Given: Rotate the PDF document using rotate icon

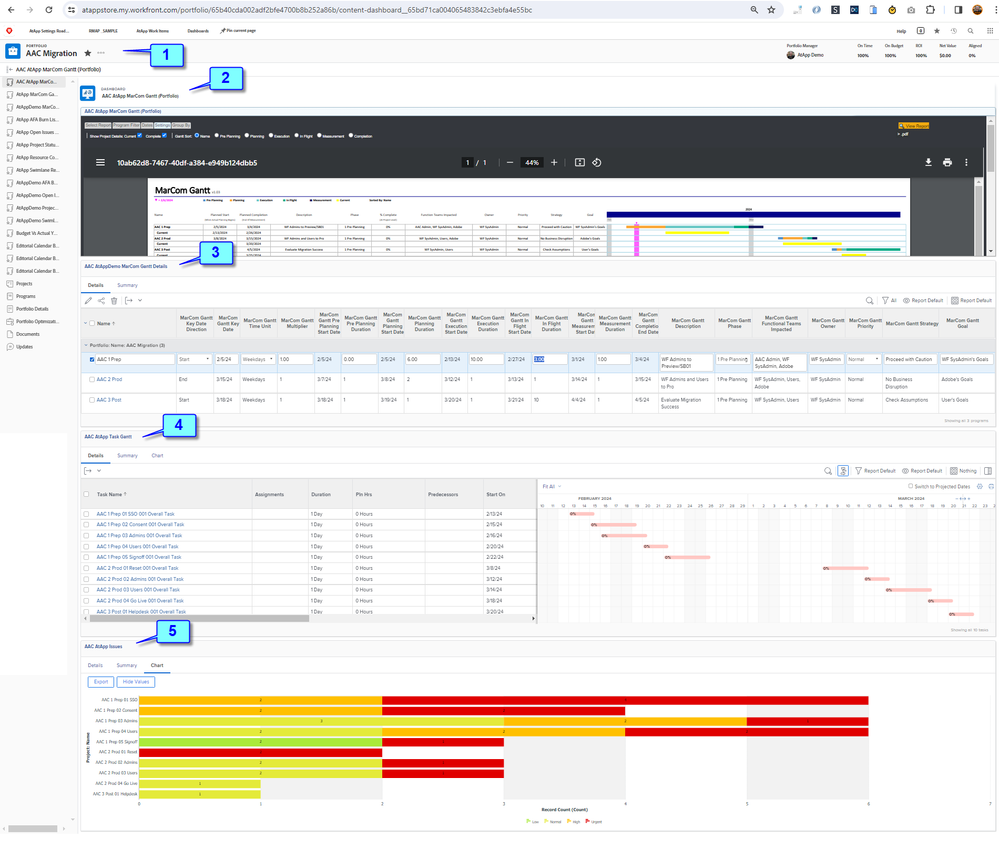Looking at the screenshot, I should coord(597,162).
